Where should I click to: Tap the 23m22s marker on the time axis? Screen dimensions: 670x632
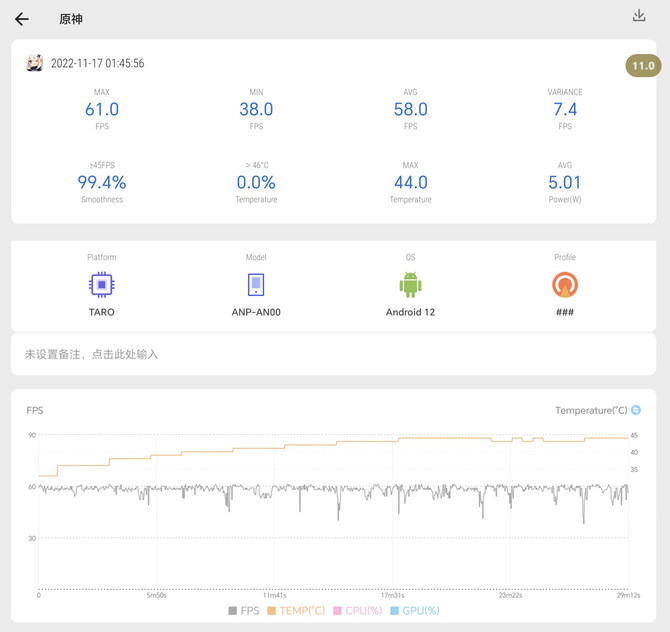pyautogui.click(x=511, y=595)
